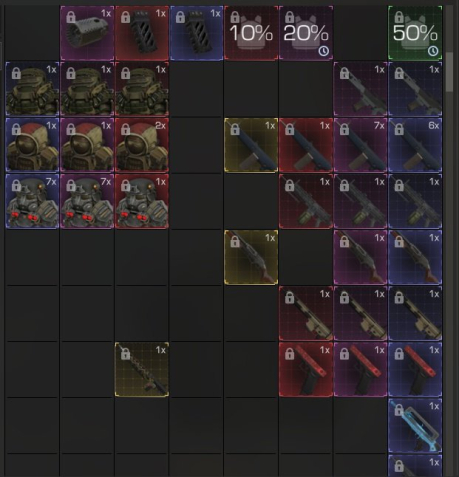459x477 pixels.
Task: Select the 6x blue-background SMG stack
Action: pos(415,145)
